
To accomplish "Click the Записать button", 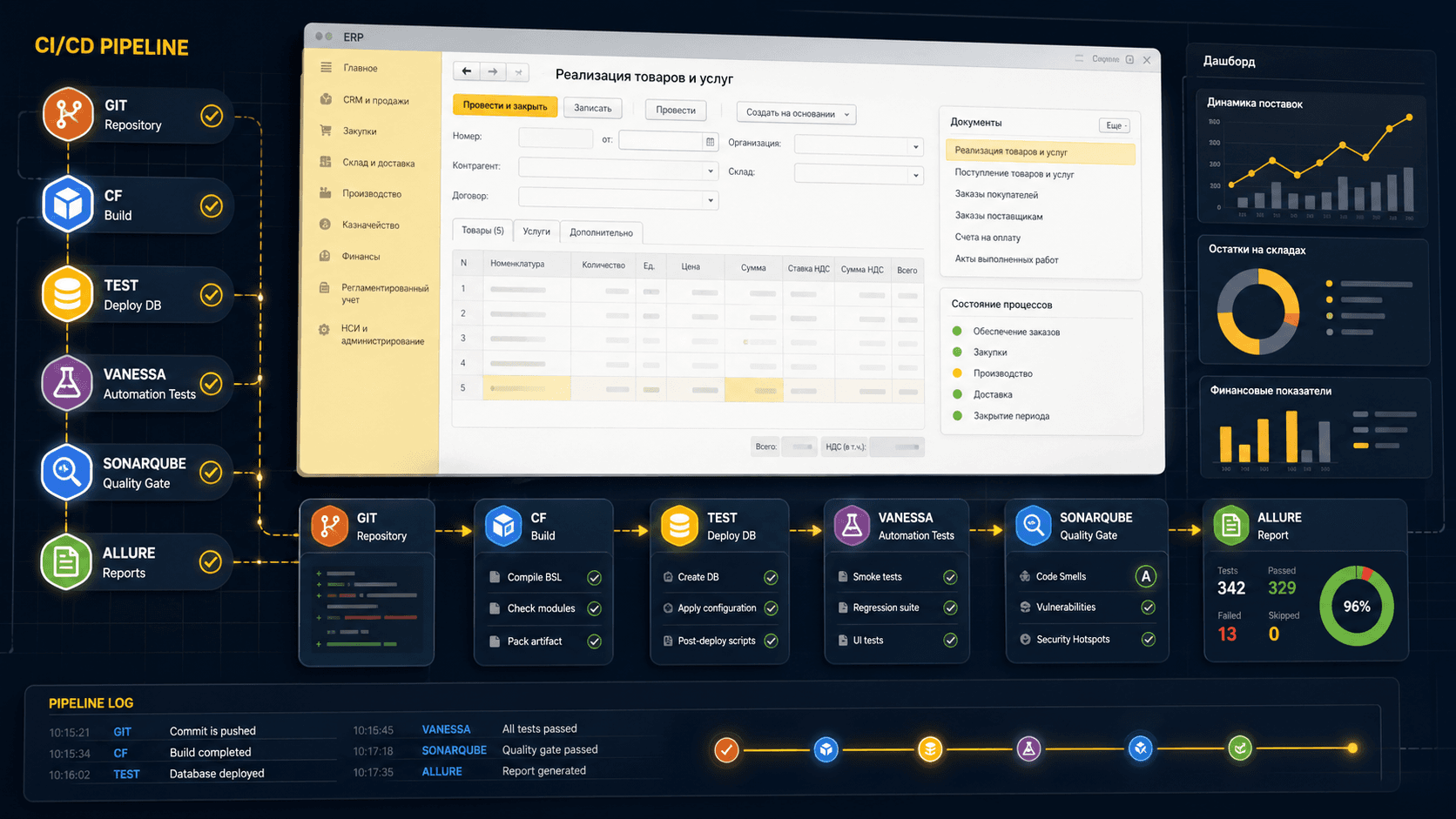I will pos(592,108).
